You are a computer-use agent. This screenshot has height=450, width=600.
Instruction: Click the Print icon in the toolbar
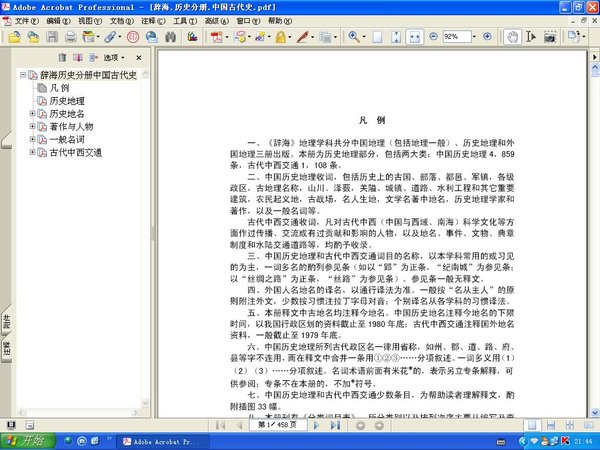click(69, 37)
